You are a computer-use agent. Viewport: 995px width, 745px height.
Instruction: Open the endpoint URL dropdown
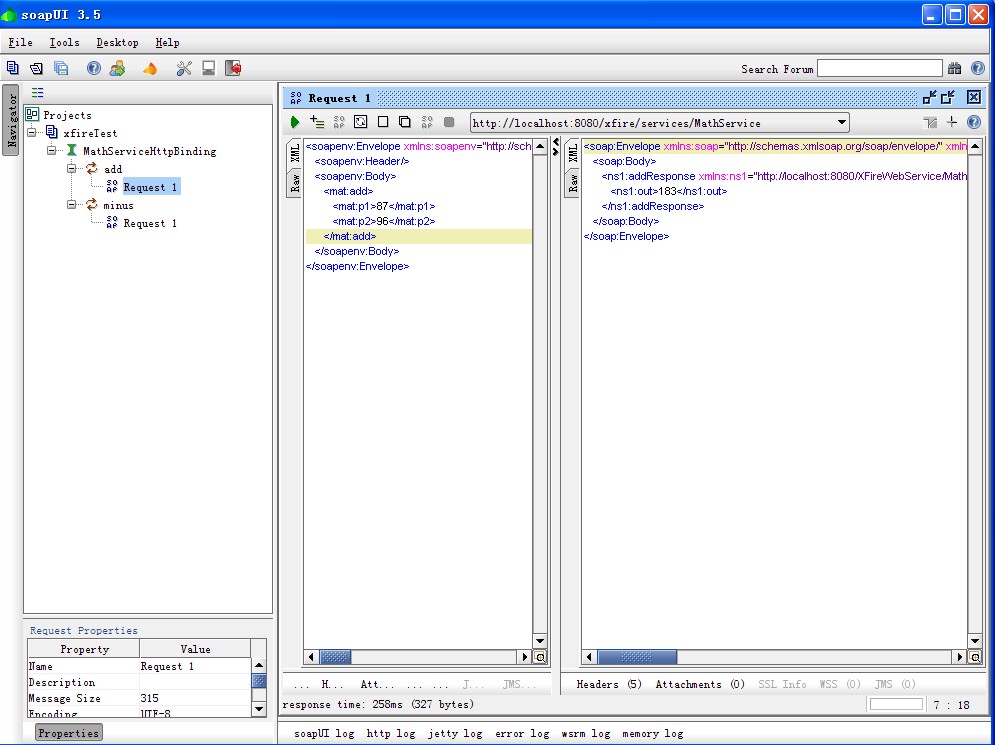click(x=841, y=123)
